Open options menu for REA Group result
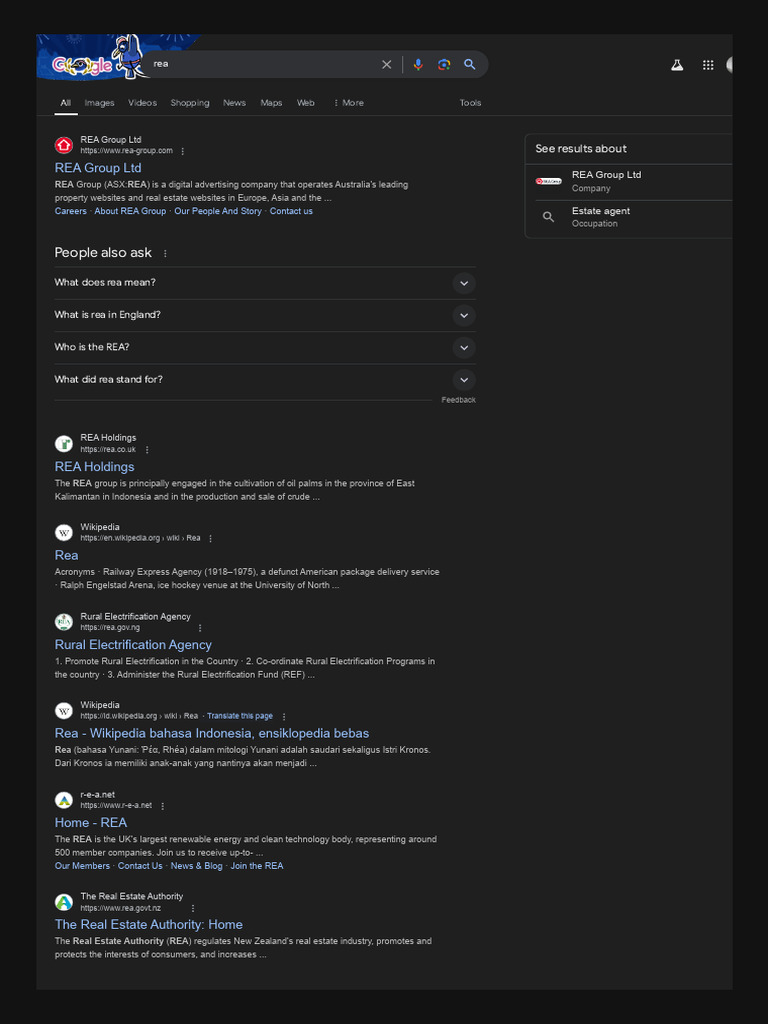Image resolution: width=768 pixels, height=1024 pixels. tap(182, 151)
